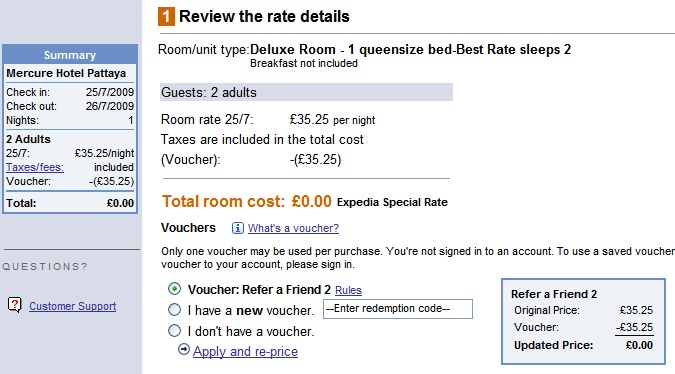
Task: Click the arrow icon before Apply and re-price
Action: click(x=184, y=349)
